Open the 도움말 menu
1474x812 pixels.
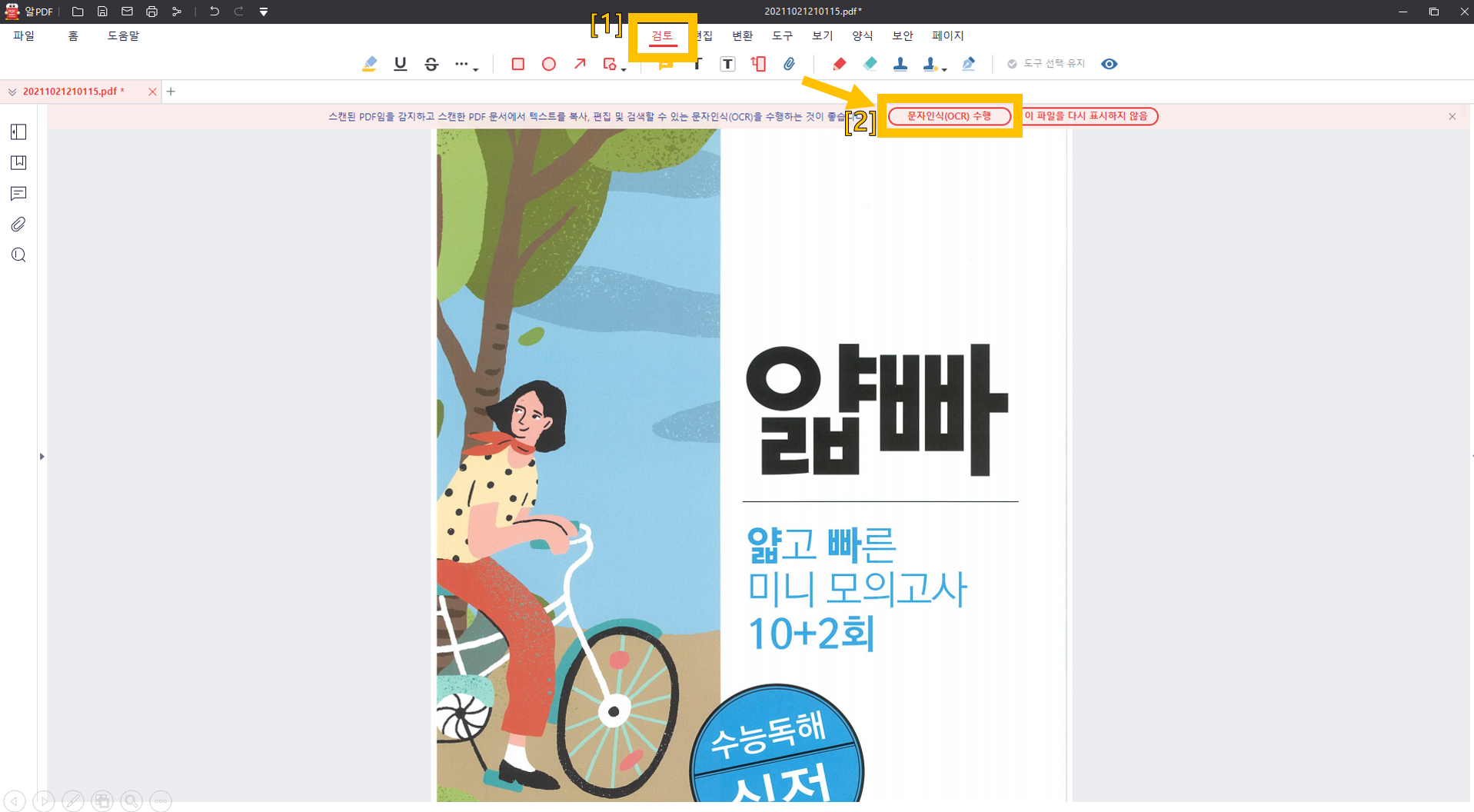tap(123, 36)
